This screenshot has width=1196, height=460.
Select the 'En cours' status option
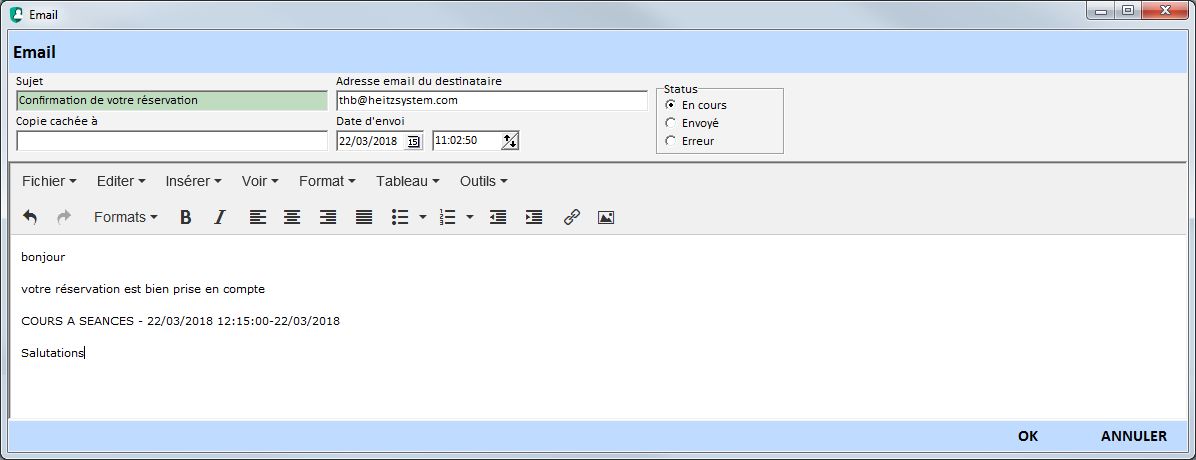click(x=671, y=105)
